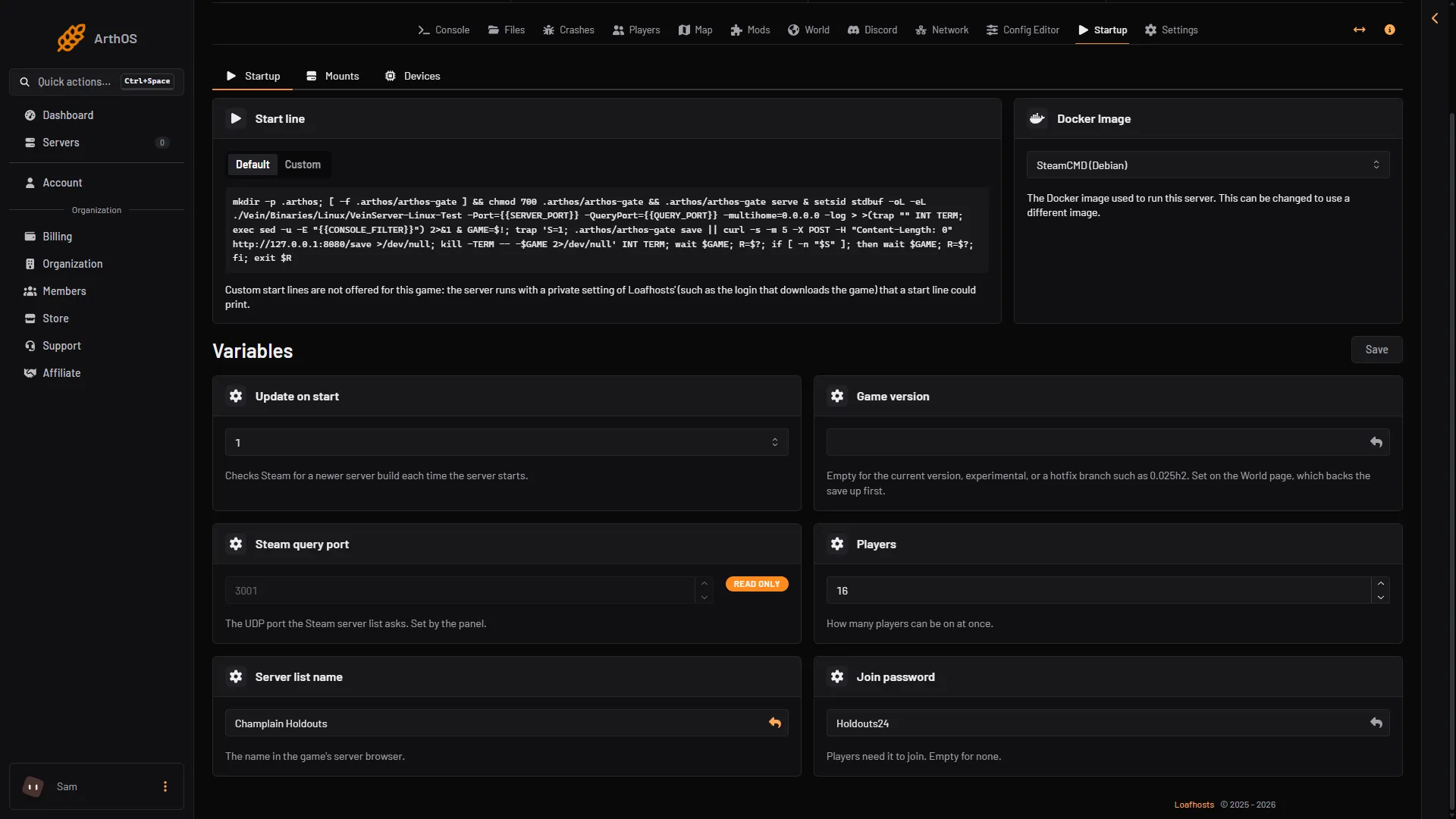The height and width of the screenshot is (819, 1456).
Task: Click the ArthOS wheat logo icon
Action: (x=71, y=38)
